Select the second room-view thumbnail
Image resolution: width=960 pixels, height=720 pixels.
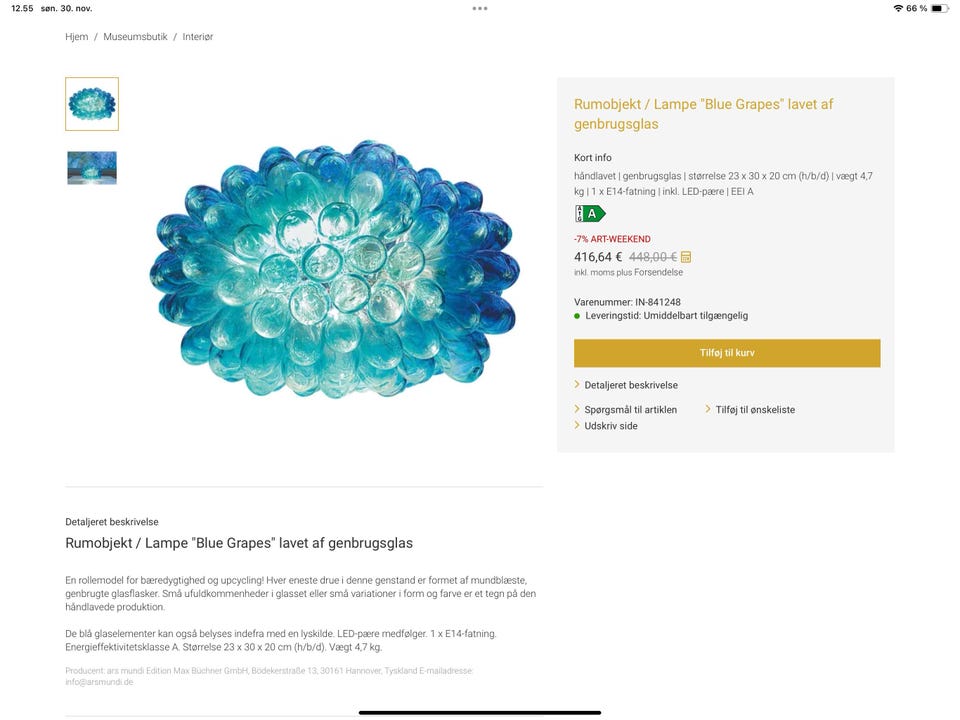(92, 168)
